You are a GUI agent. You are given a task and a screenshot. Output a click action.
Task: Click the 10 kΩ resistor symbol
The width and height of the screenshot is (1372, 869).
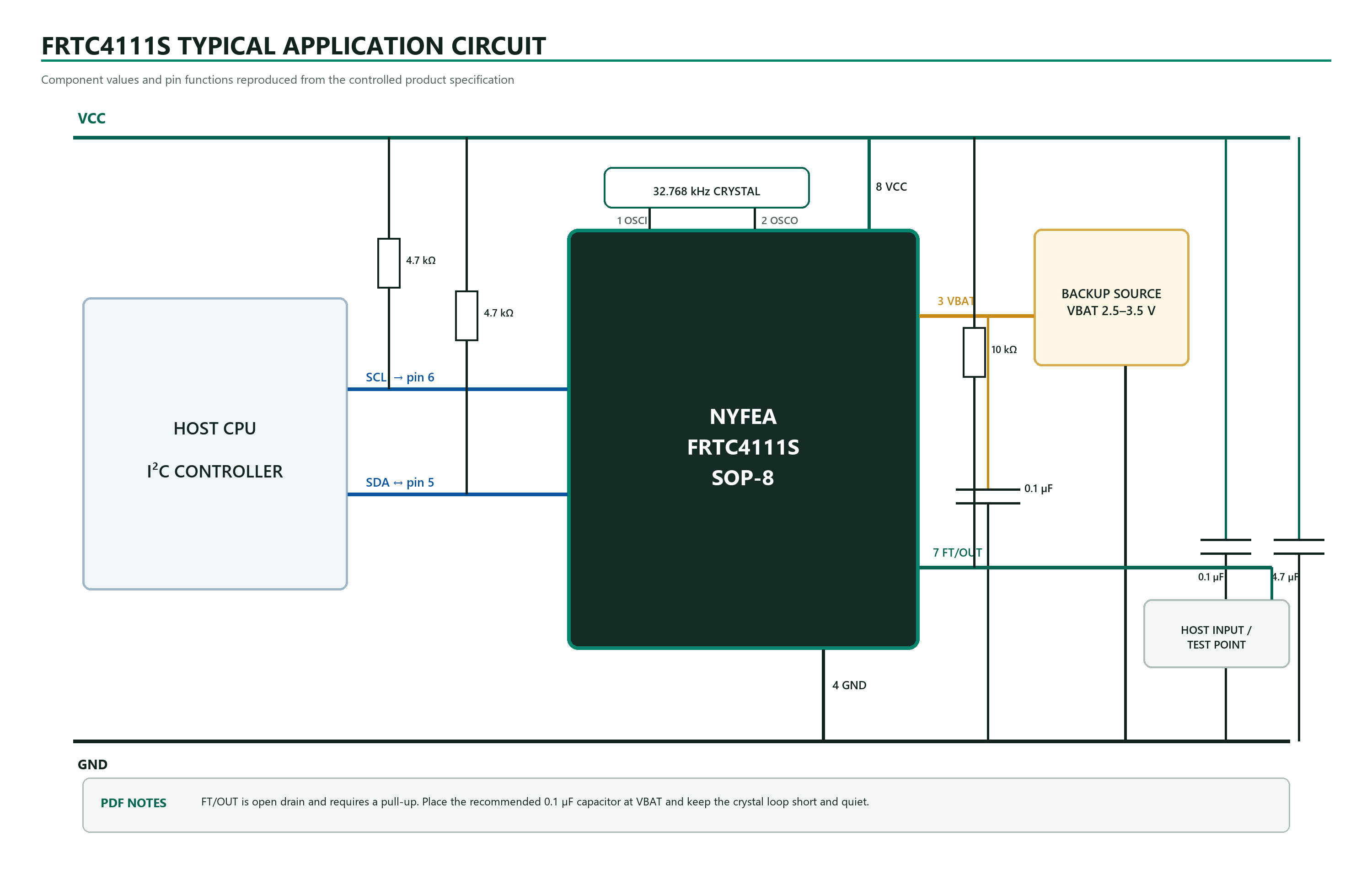(x=974, y=352)
